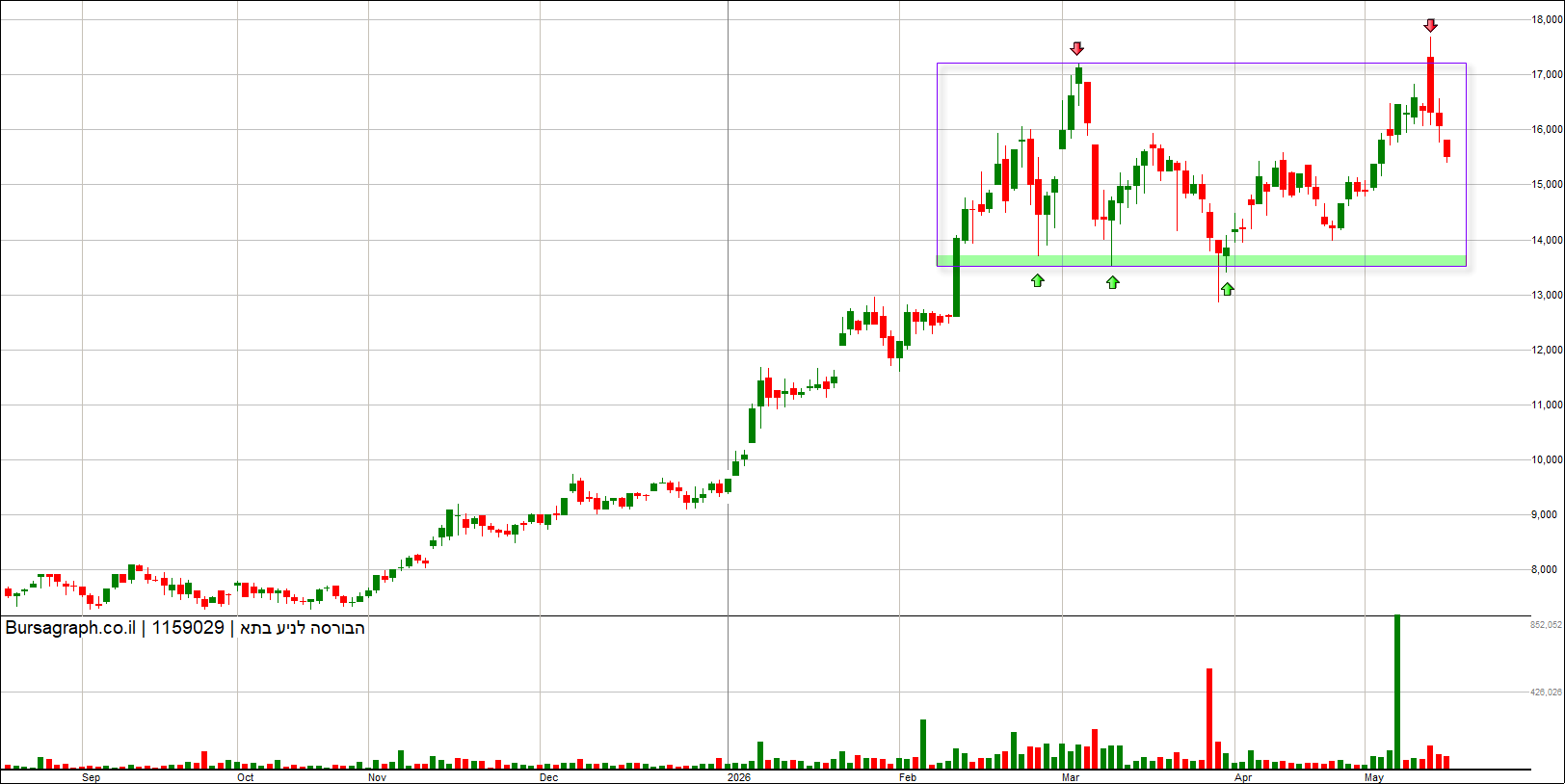Click the 14,000 price axis label
This screenshot has width=1565, height=784.
tap(1547, 240)
